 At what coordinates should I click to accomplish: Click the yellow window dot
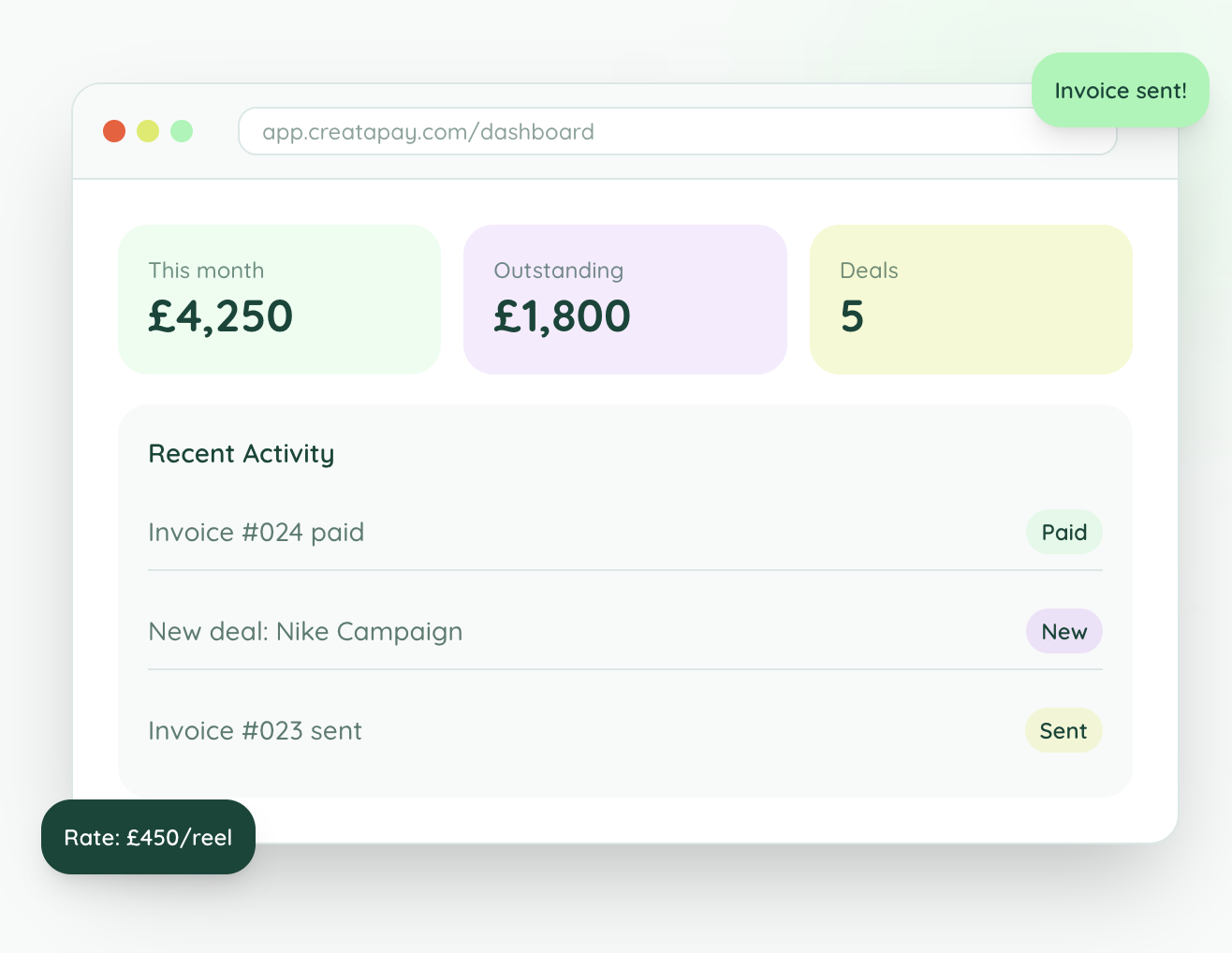[x=148, y=131]
